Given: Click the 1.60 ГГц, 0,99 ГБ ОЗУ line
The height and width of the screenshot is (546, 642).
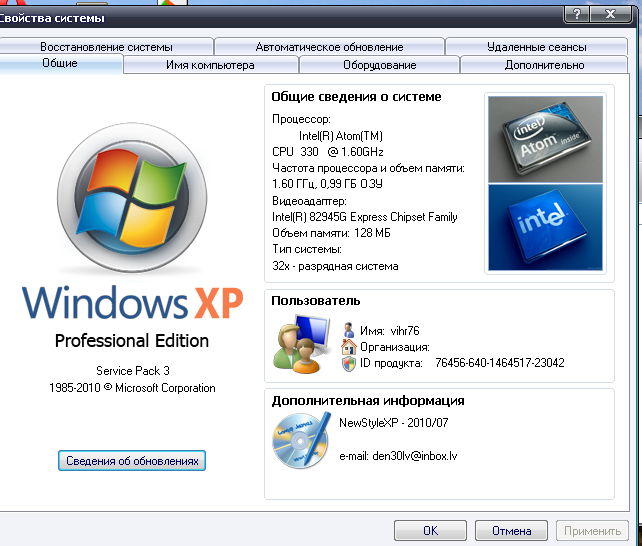Looking at the screenshot, I should tap(327, 184).
